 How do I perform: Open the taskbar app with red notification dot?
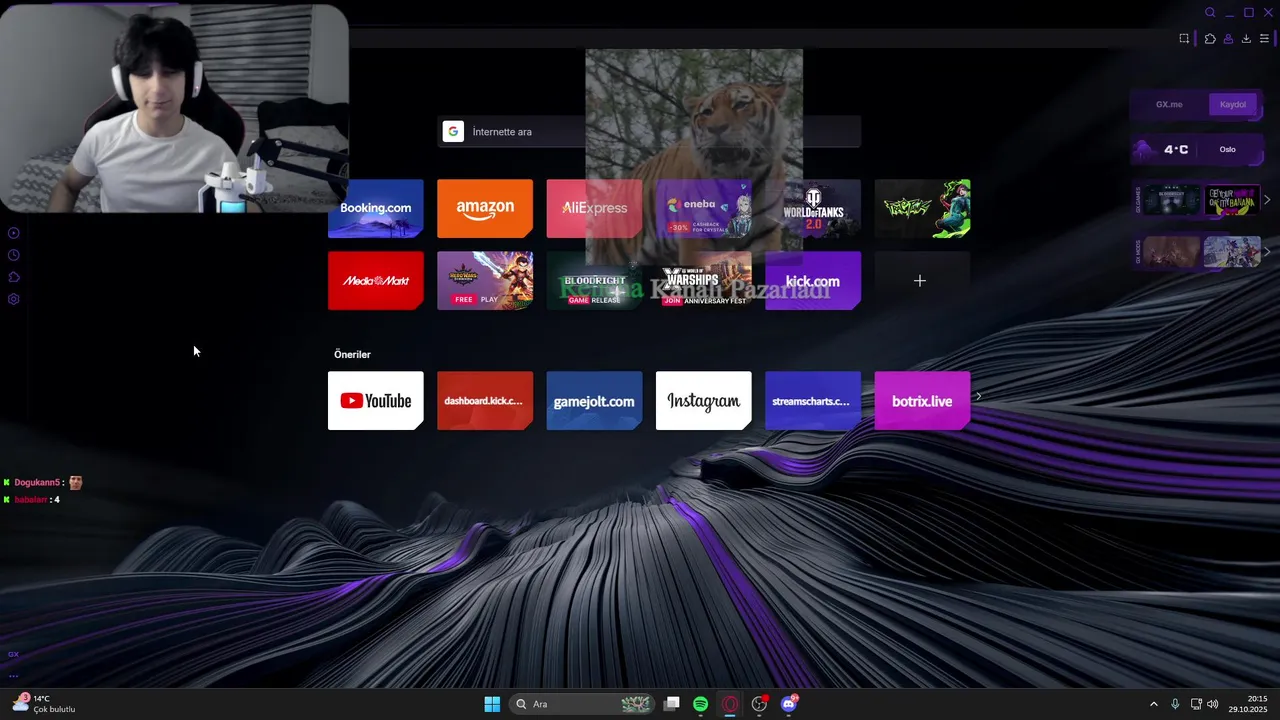[x=760, y=704]
